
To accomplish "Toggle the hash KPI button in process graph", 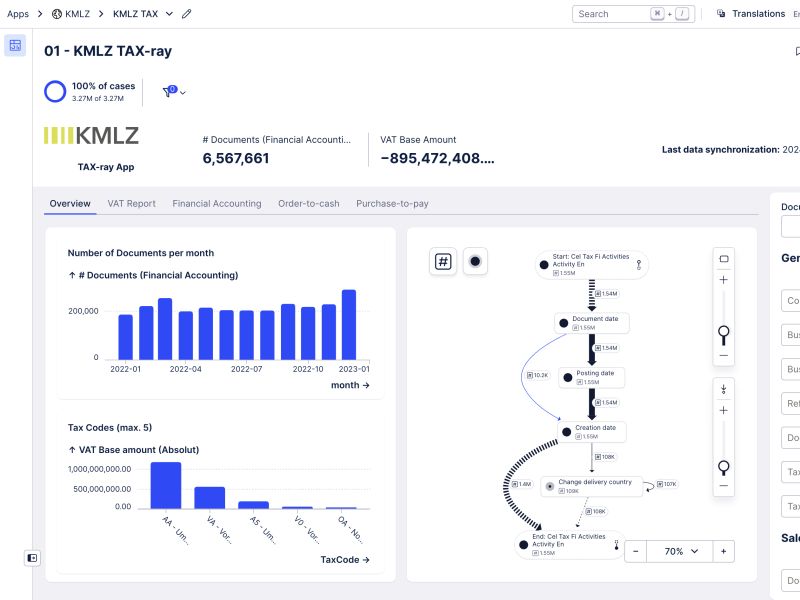I will click(x=443, y=261).
